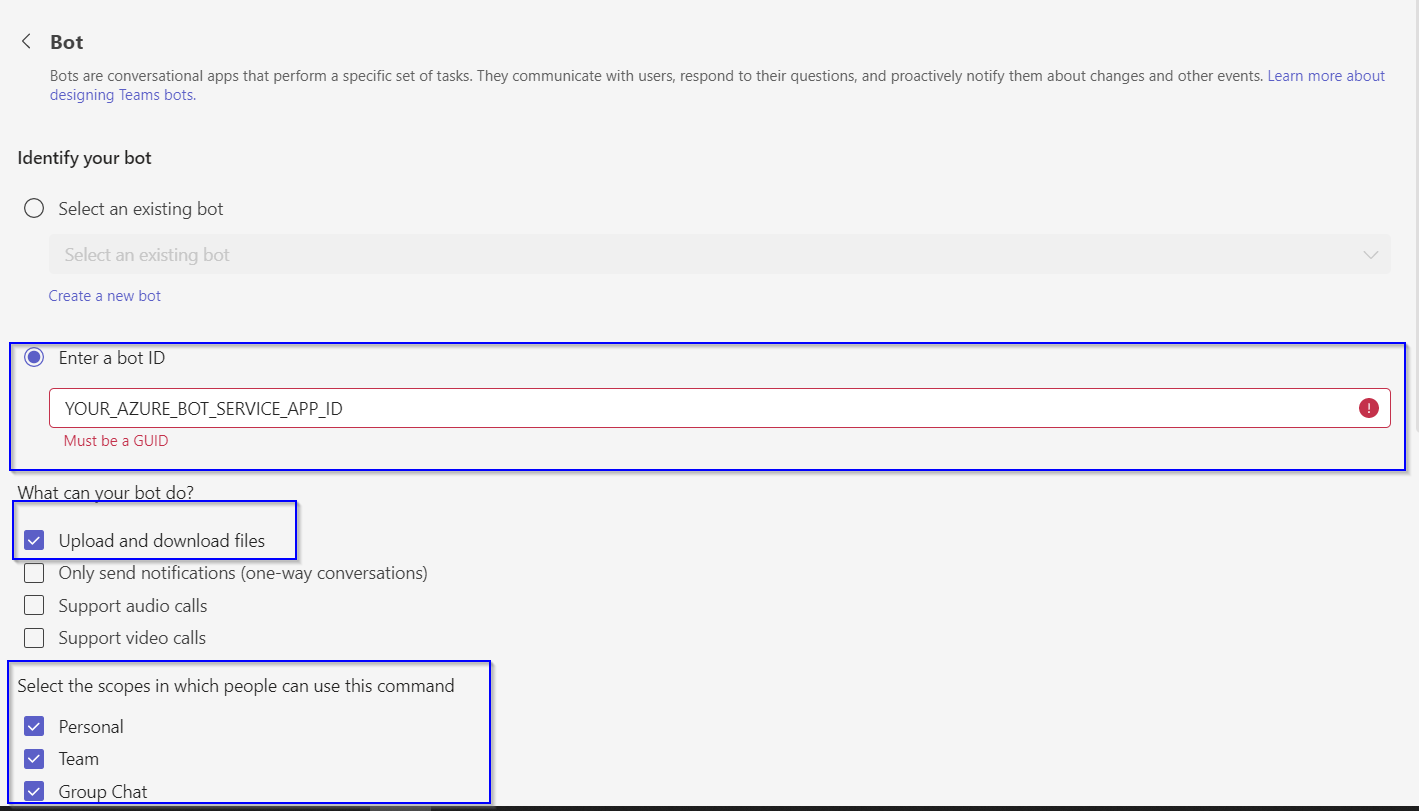Go back using the arrow beside Bot
This screenshot has height=811, width=1419.
pos(26,42)
